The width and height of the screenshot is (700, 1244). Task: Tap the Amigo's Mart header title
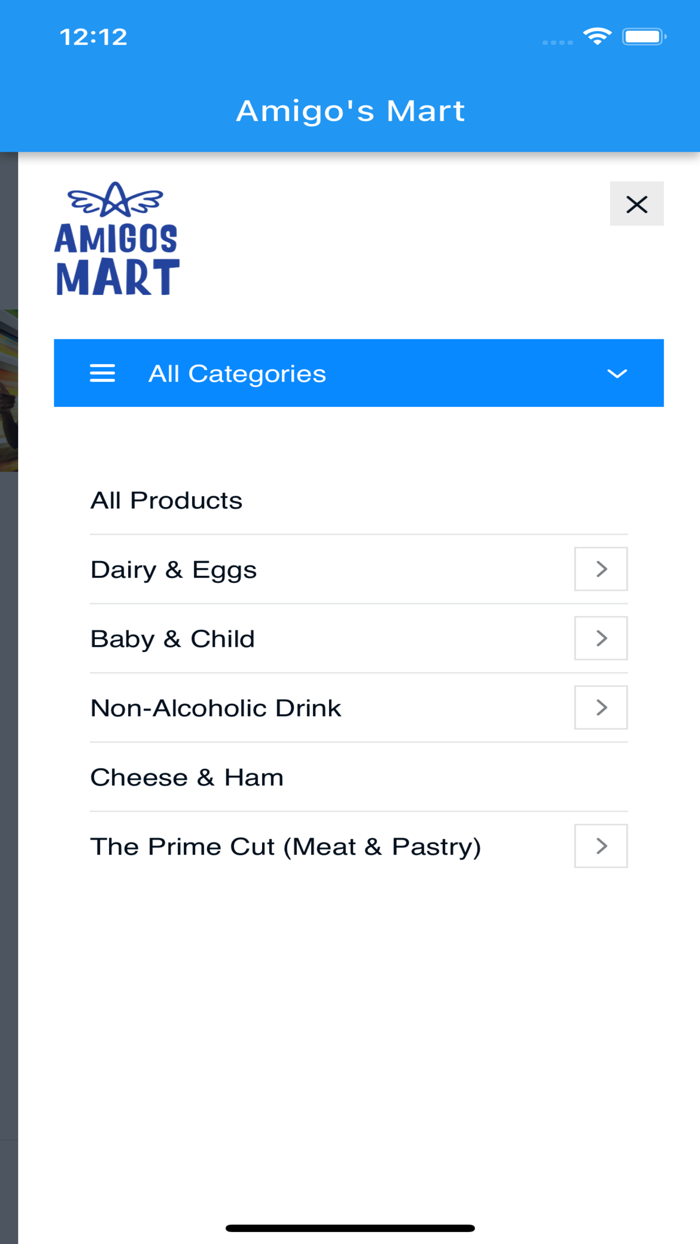coord(350,110)
